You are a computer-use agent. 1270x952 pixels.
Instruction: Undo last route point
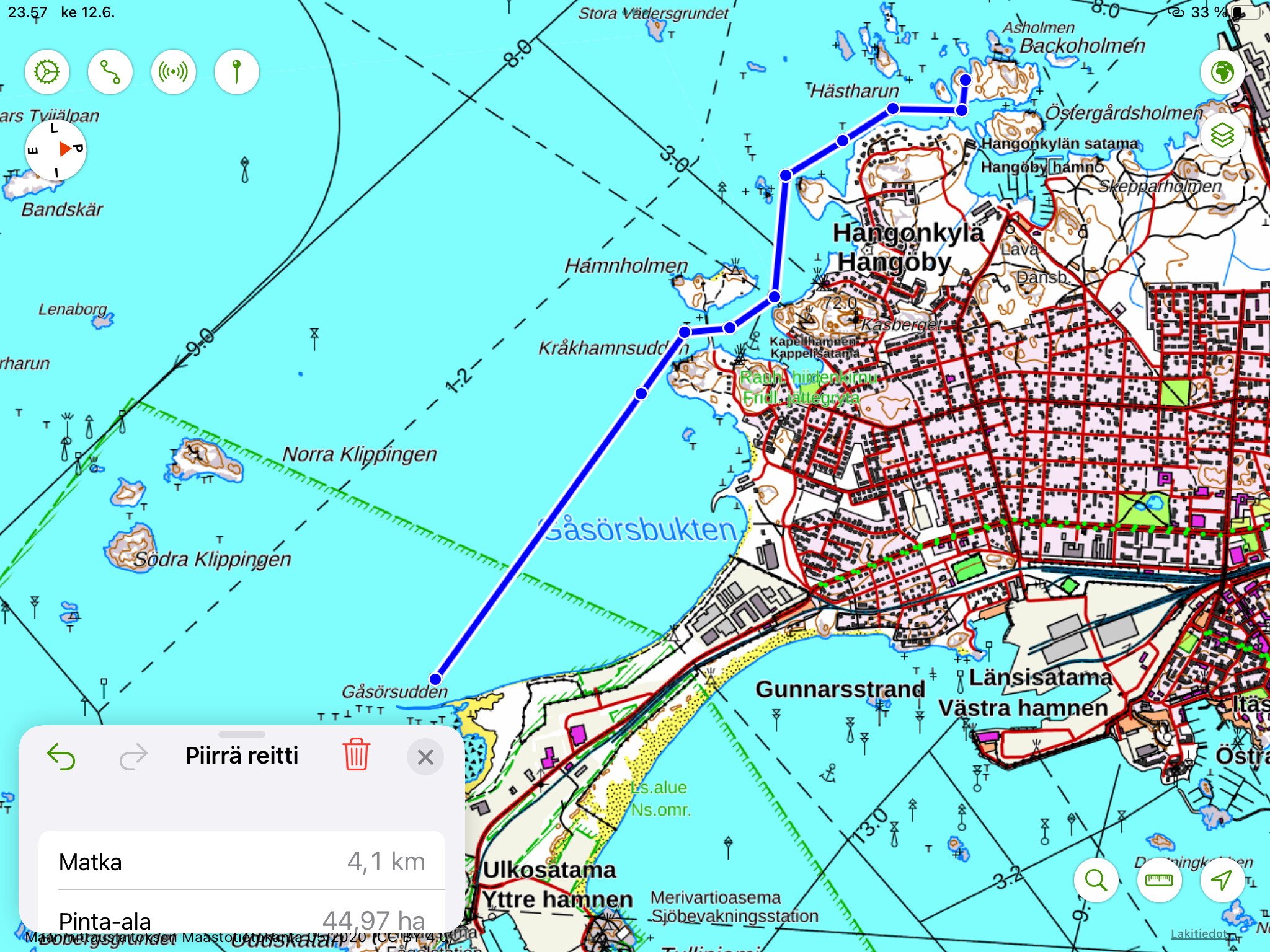[x=61, y=756]
